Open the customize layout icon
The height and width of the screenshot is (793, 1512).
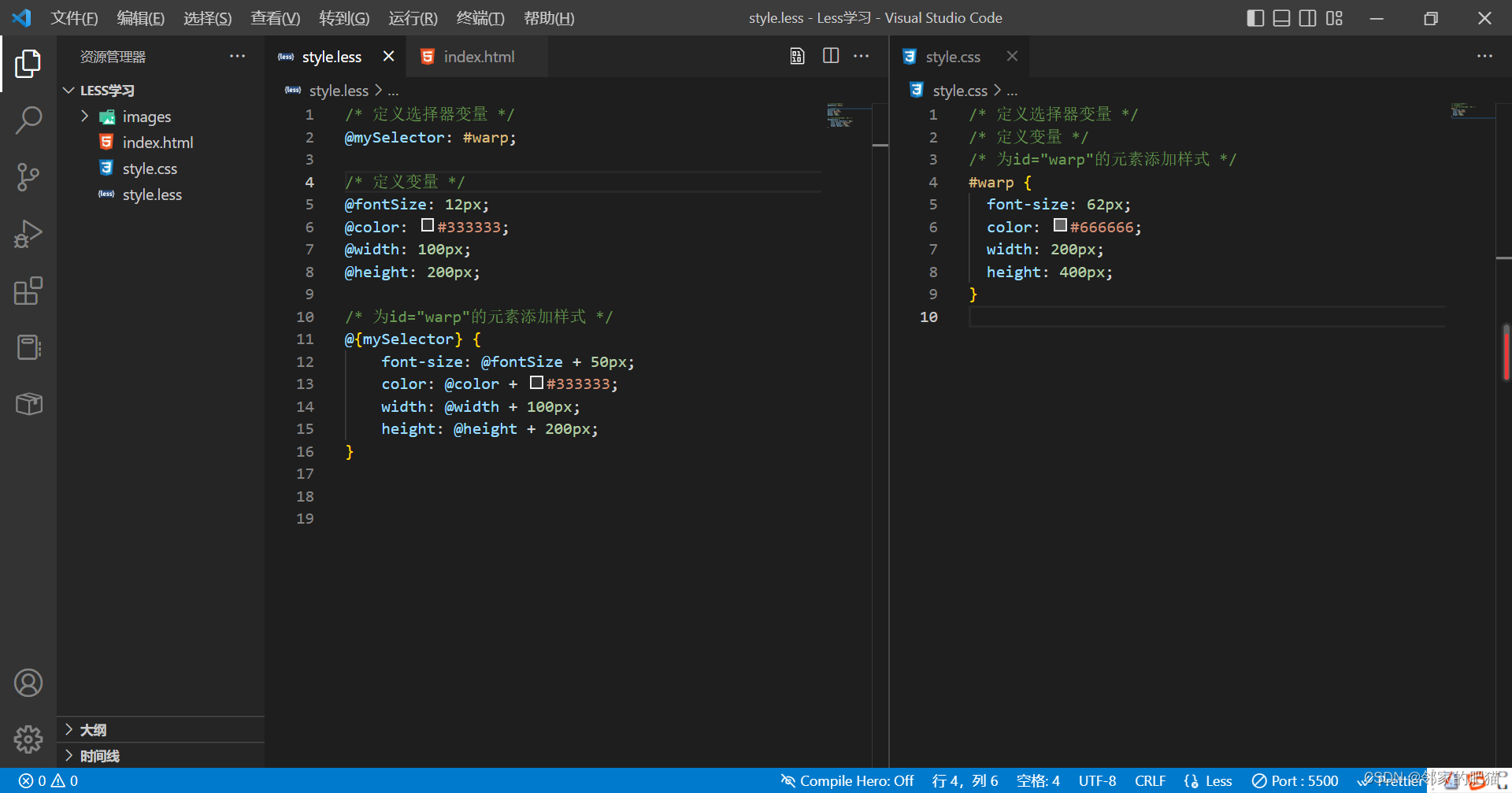[x=1334, y=17]
